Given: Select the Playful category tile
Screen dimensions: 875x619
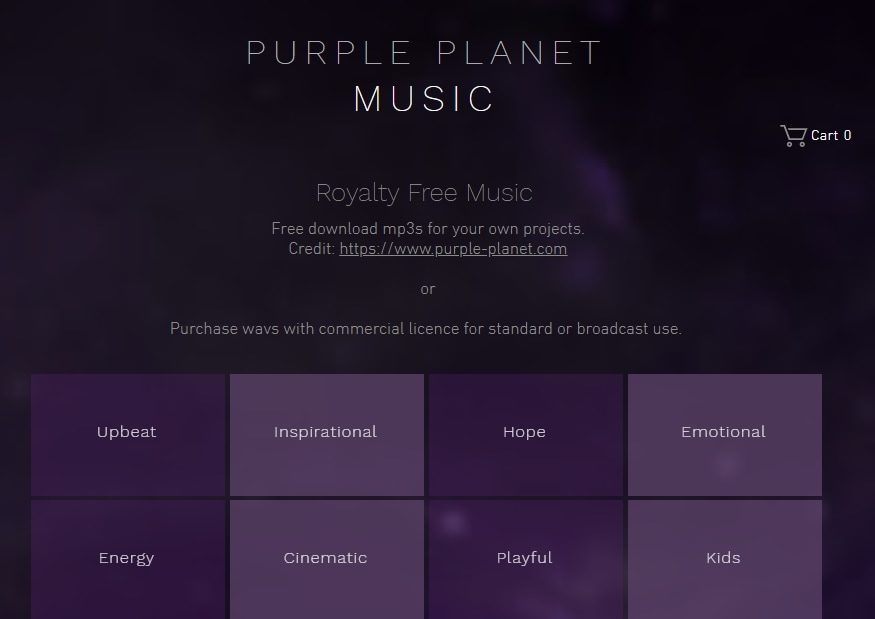Looking at the screenshot, I should coord(525,558).
